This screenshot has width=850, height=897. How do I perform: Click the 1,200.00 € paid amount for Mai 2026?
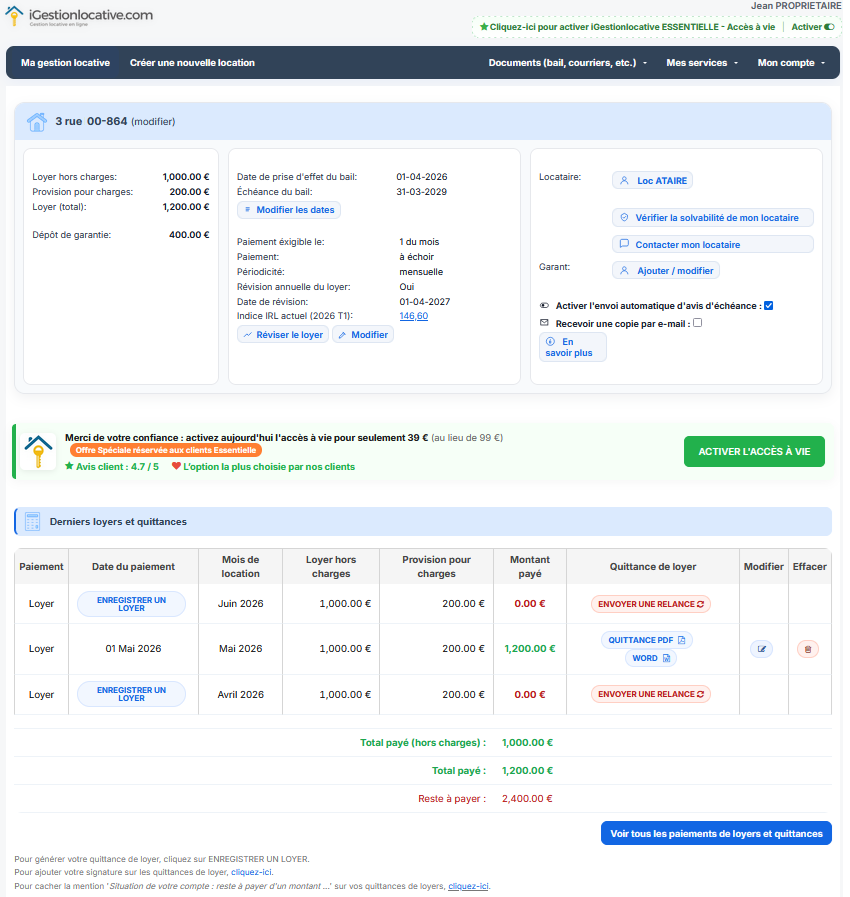point(530,649)
